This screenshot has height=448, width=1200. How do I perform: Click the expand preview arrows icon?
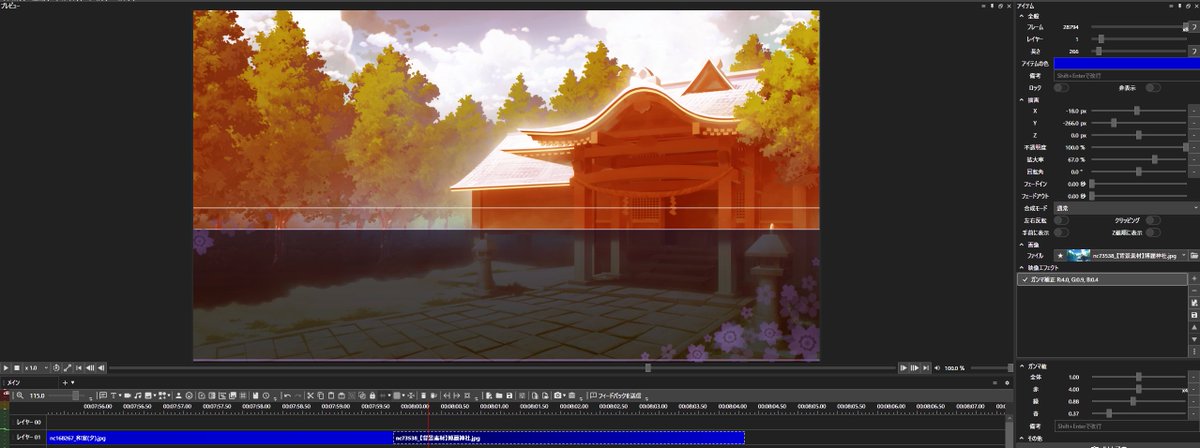click(x=68, y=368)
